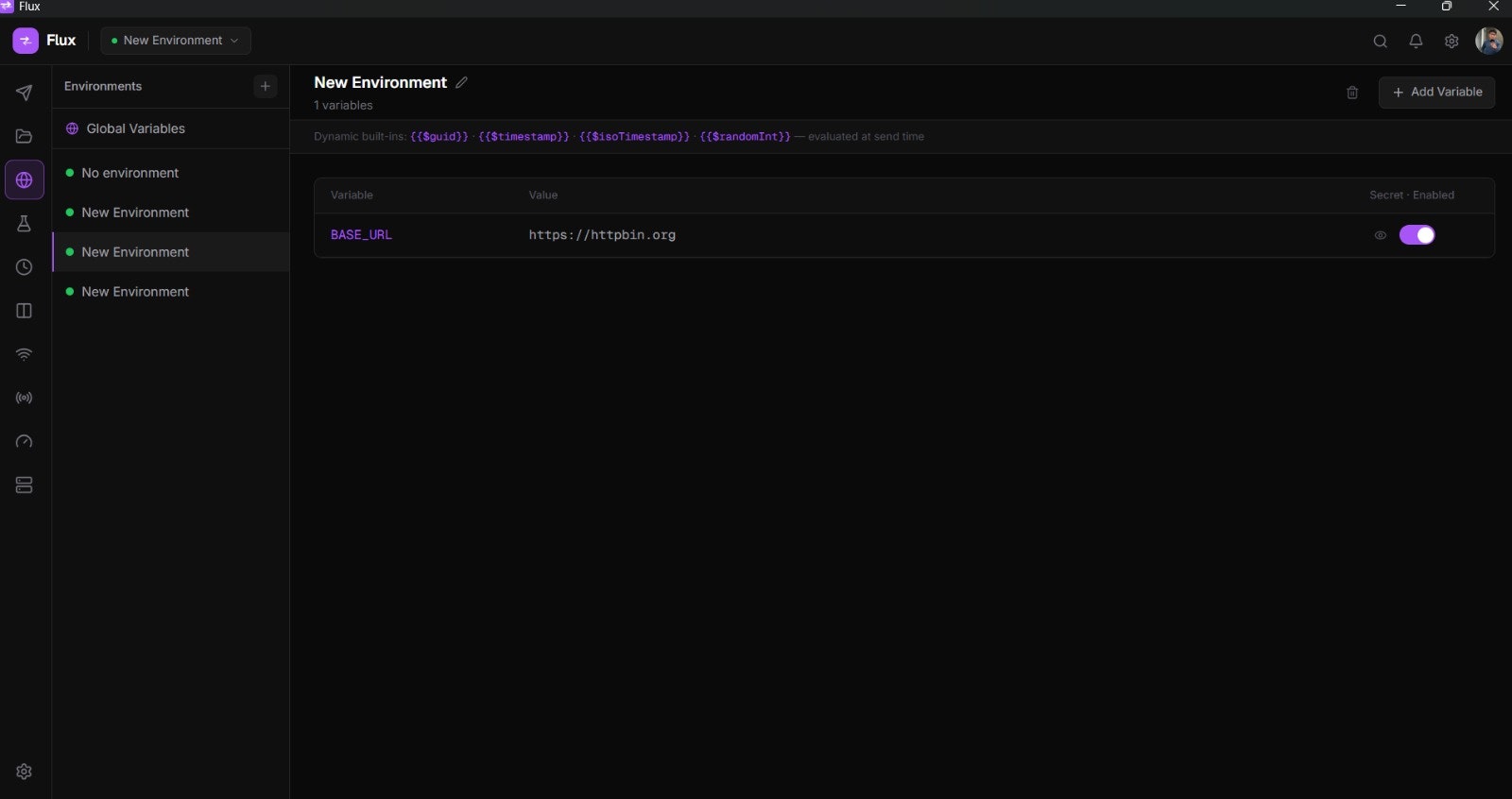Rename environment using the pencil icon
The height and width of the screenshot is (799, 1512).
tap(461, 82)
